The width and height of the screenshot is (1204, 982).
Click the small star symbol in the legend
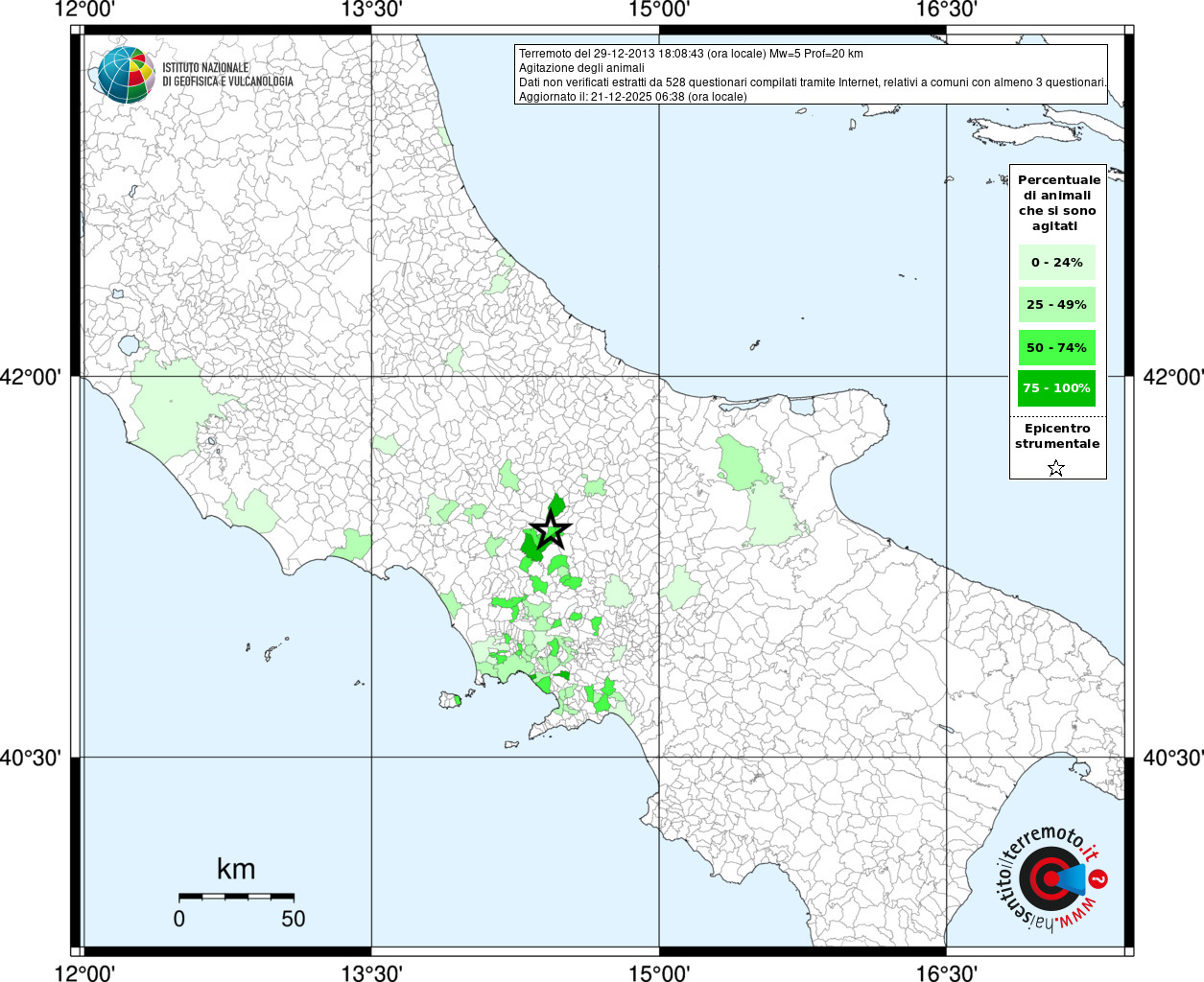(1056, 468)
